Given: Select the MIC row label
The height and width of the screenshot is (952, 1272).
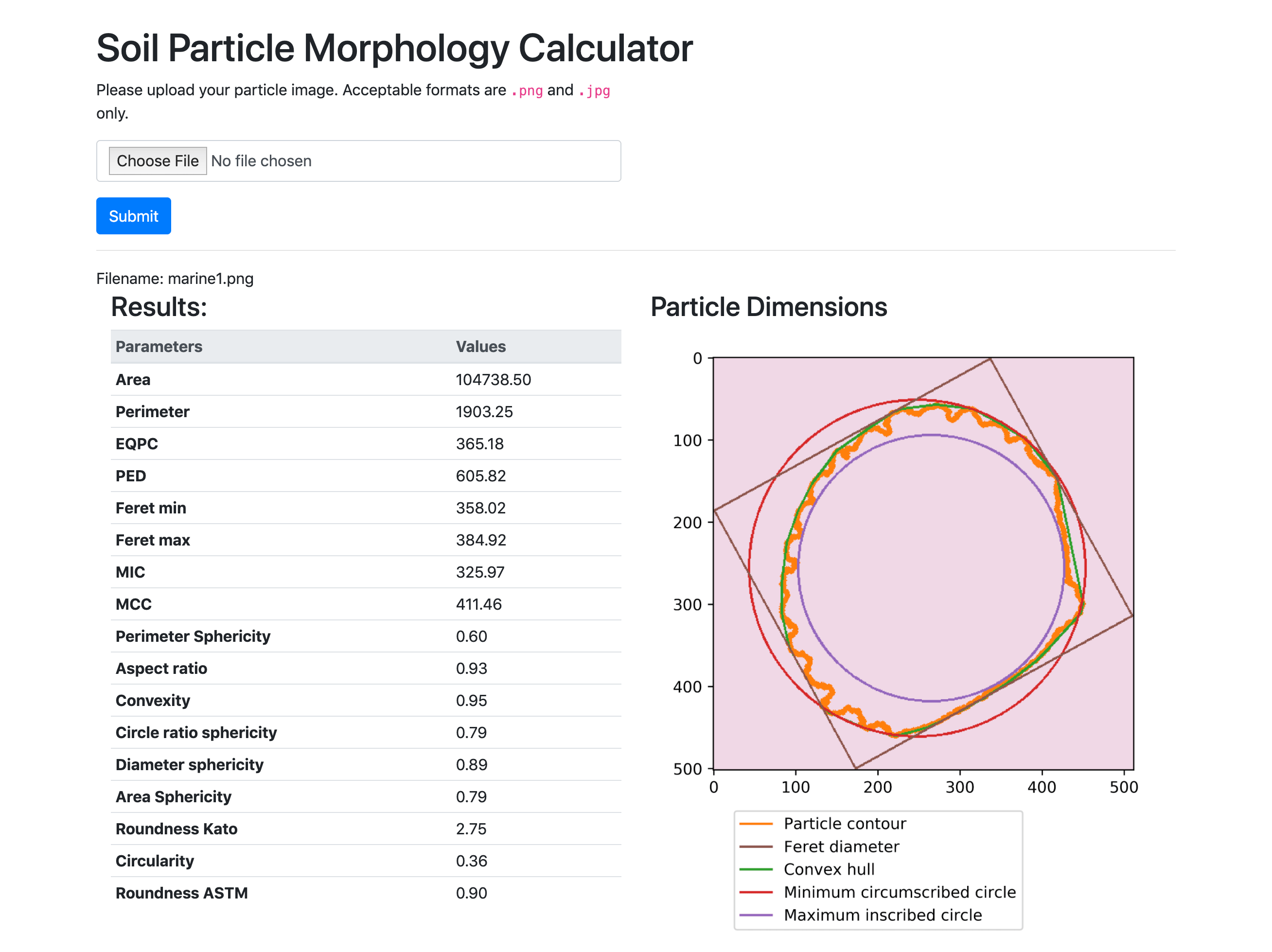Looking at the screenshot, I should tap(130, 573).
